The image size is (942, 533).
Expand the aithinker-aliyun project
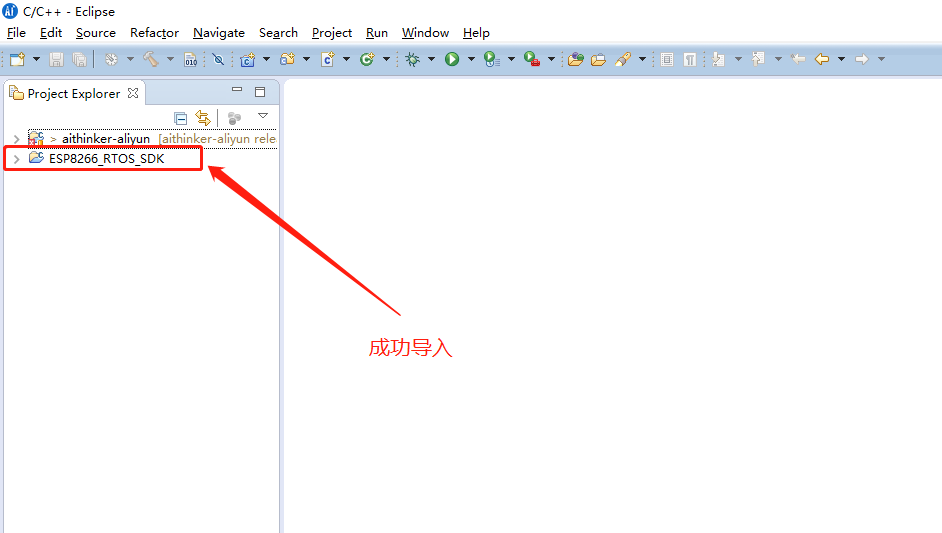(17, 139)
